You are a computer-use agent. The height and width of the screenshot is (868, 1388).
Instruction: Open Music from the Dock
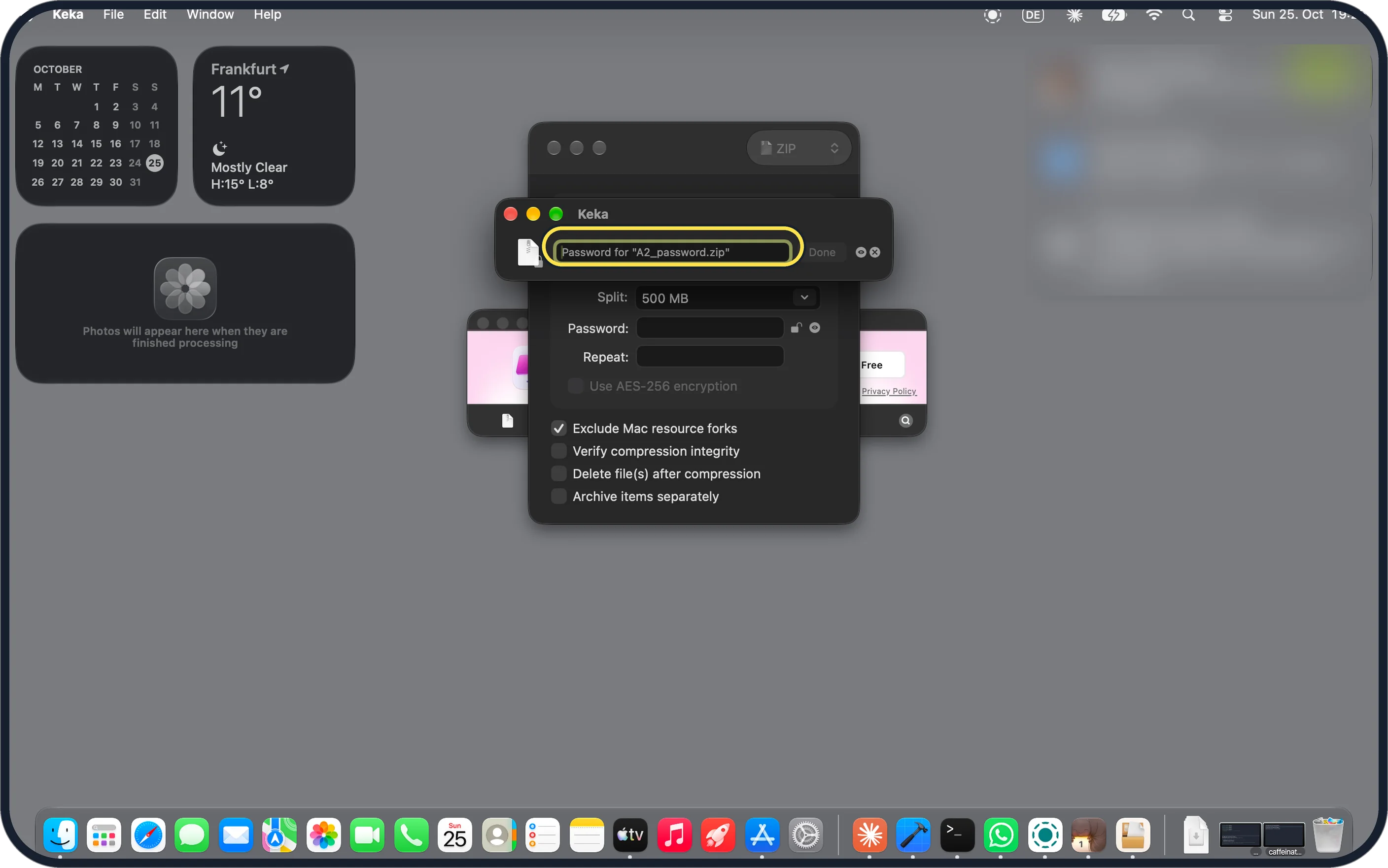pyautogui.click(x=674, y=835)
